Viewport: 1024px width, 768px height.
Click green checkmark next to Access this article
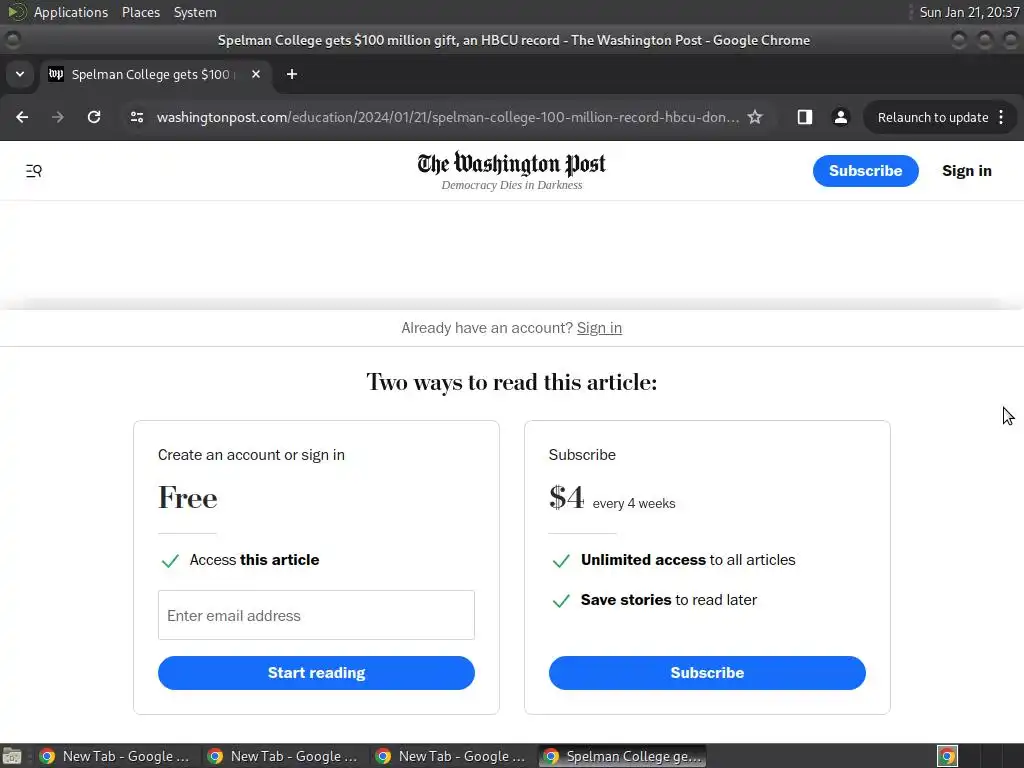pos(170,560)
